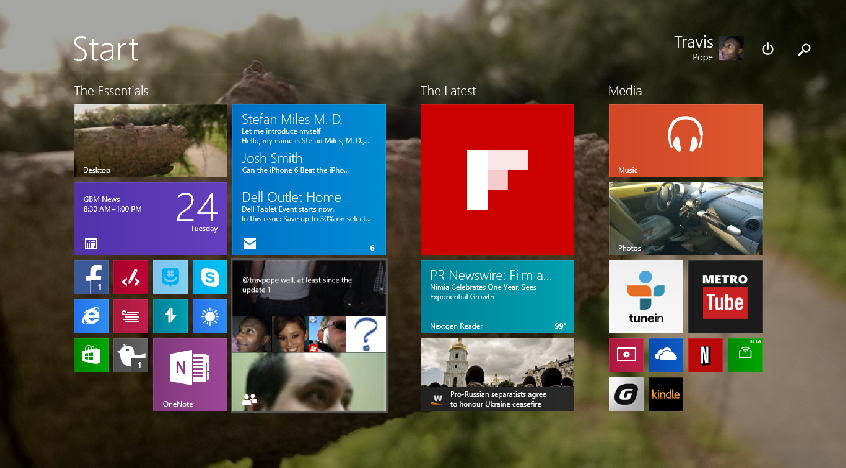Screen dimensions: 846x468
Task: Open the GroupMe smiley tile
Action: click(170, 277)
